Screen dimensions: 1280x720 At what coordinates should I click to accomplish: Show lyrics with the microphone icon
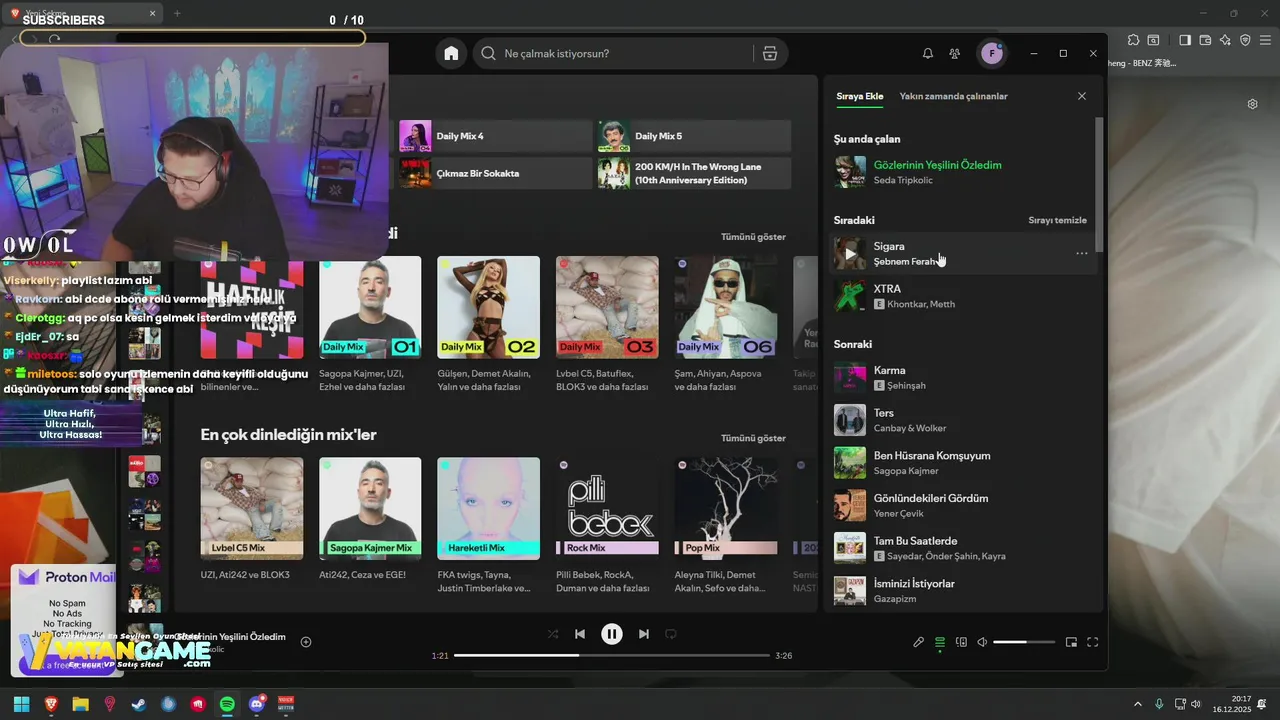[x=919, y=642]
